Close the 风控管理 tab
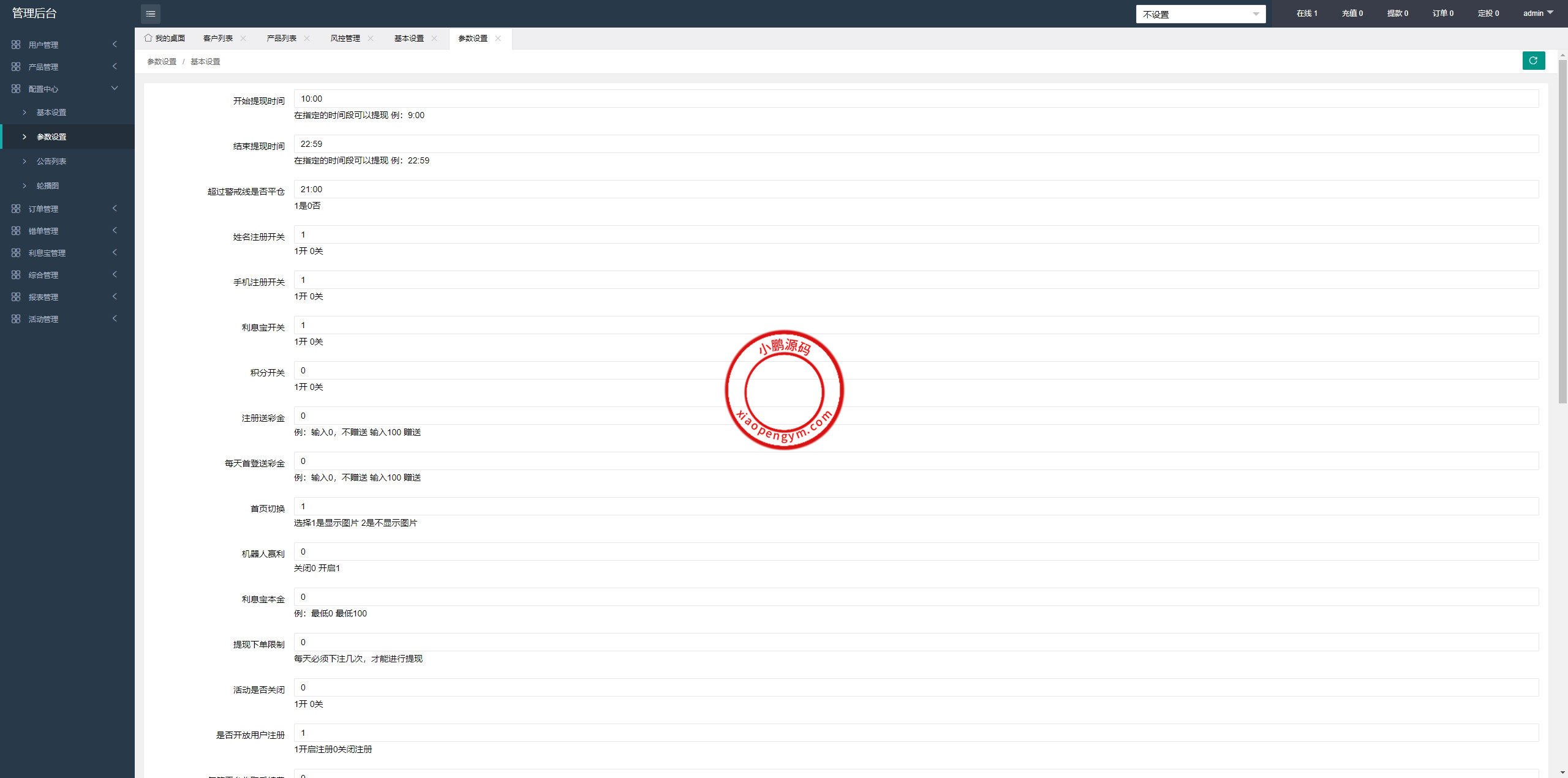 click(371, 38)
